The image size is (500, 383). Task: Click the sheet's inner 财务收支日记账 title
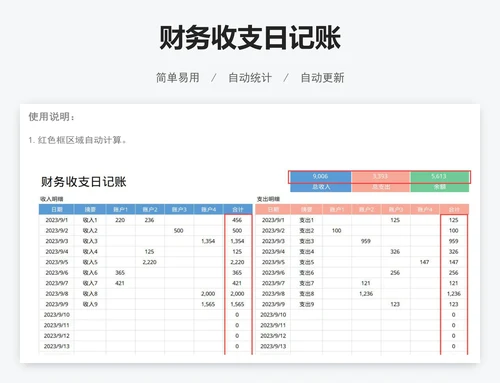[84, 182]
